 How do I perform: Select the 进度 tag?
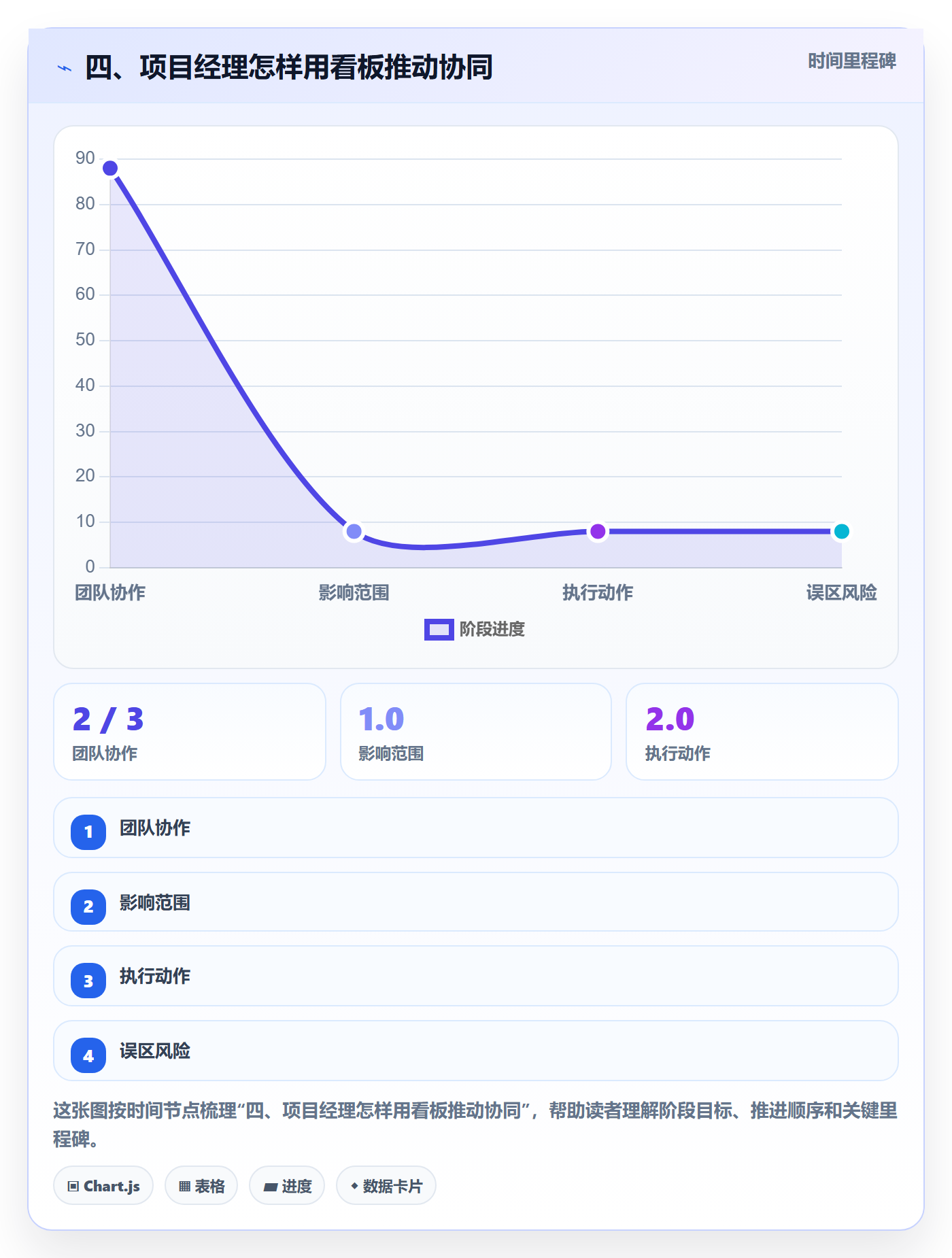click(287, 1186)
